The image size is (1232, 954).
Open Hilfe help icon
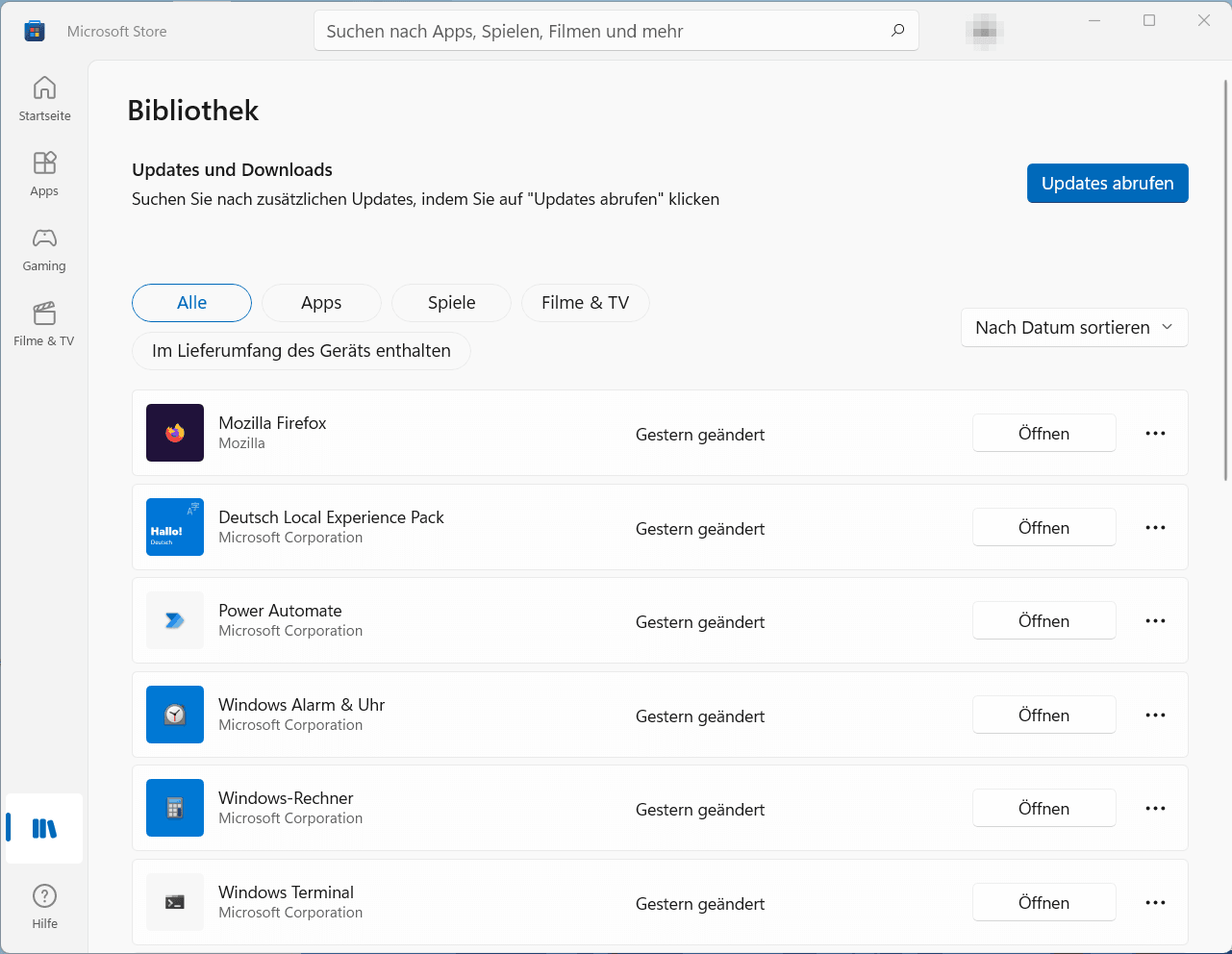[44, 896]
